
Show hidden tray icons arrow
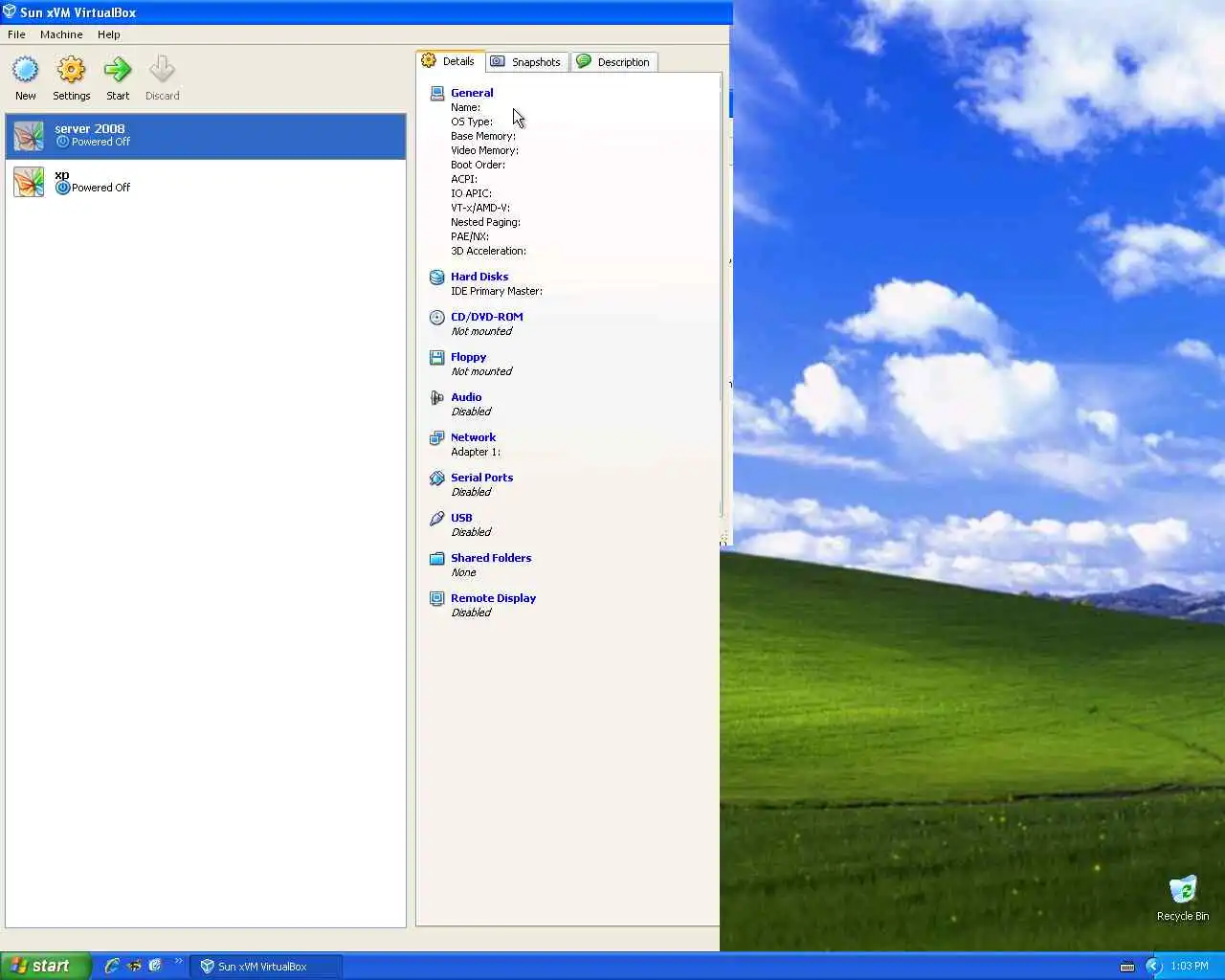pyautogui.click(x=1153, y=967)
